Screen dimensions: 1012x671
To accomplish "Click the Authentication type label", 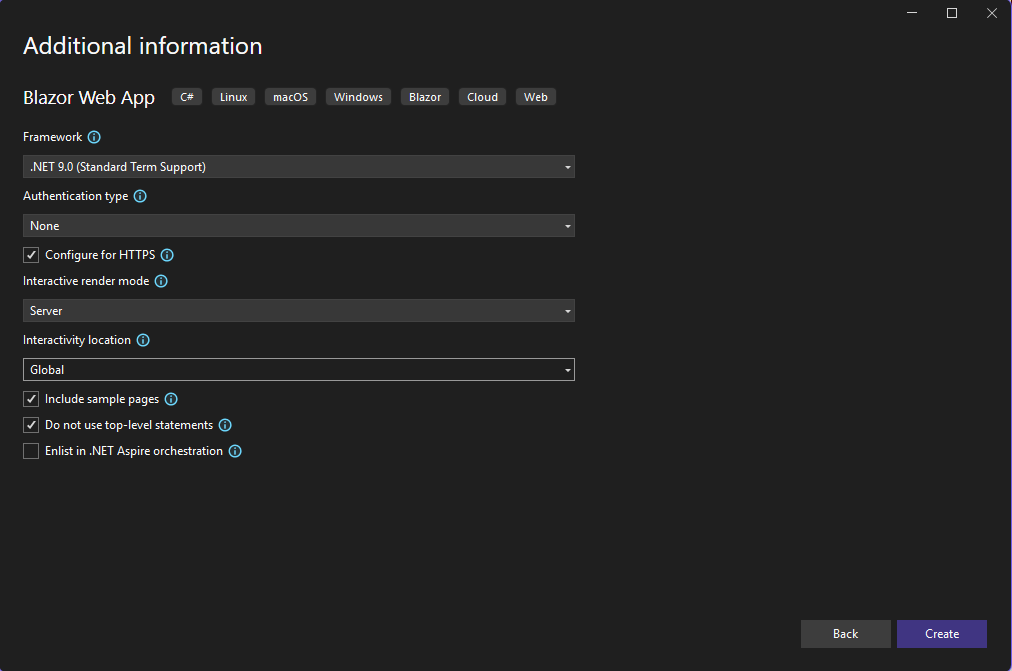I will tap(76, 196).
